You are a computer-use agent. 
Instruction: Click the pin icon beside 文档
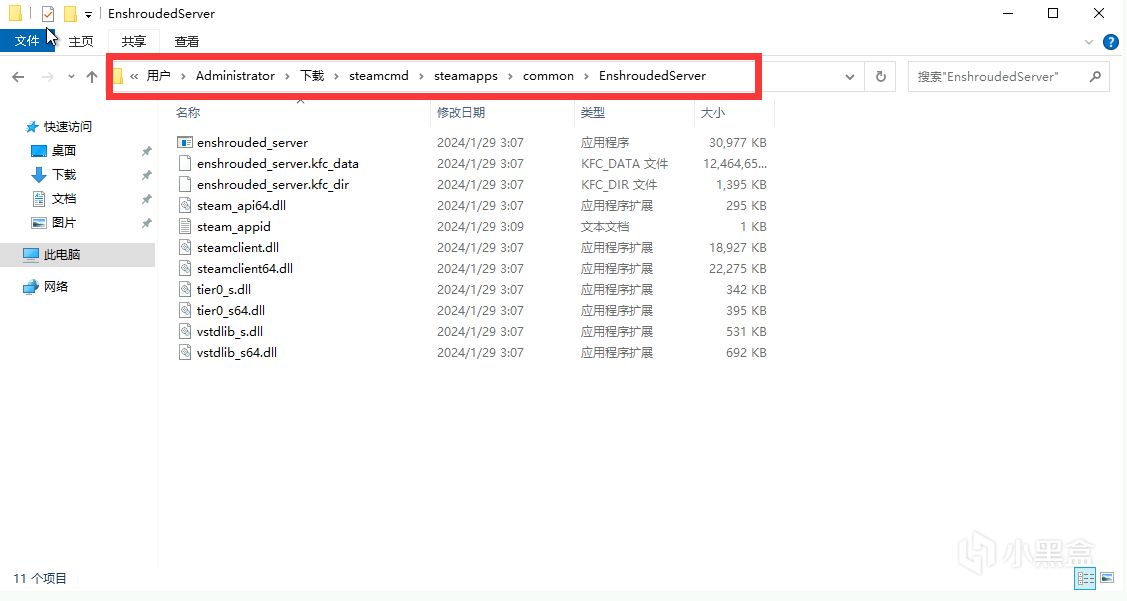147,199
